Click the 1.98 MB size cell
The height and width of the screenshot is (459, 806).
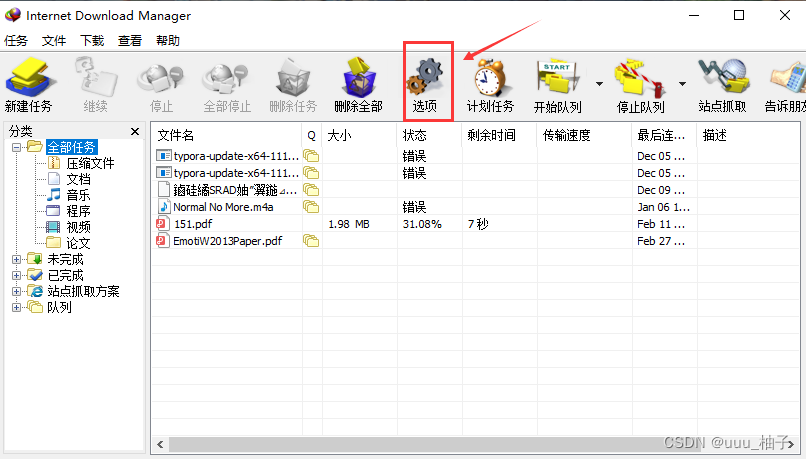pos(349,224)
